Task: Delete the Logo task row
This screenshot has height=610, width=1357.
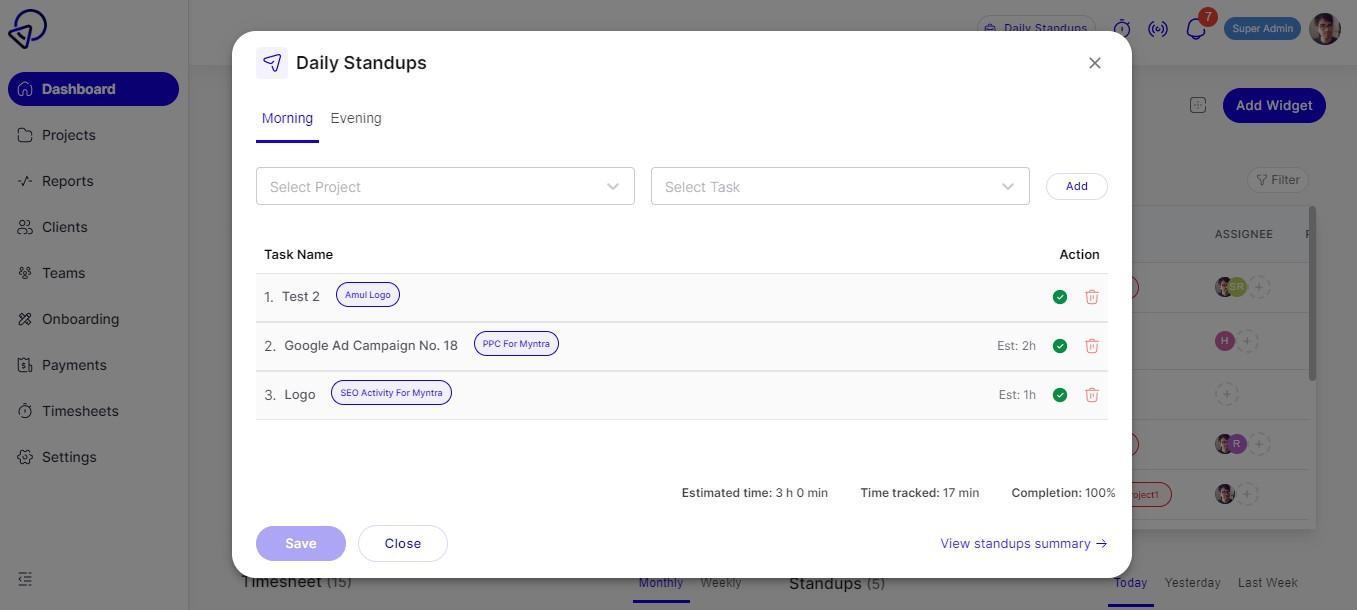Action: tap(1092, 395)
